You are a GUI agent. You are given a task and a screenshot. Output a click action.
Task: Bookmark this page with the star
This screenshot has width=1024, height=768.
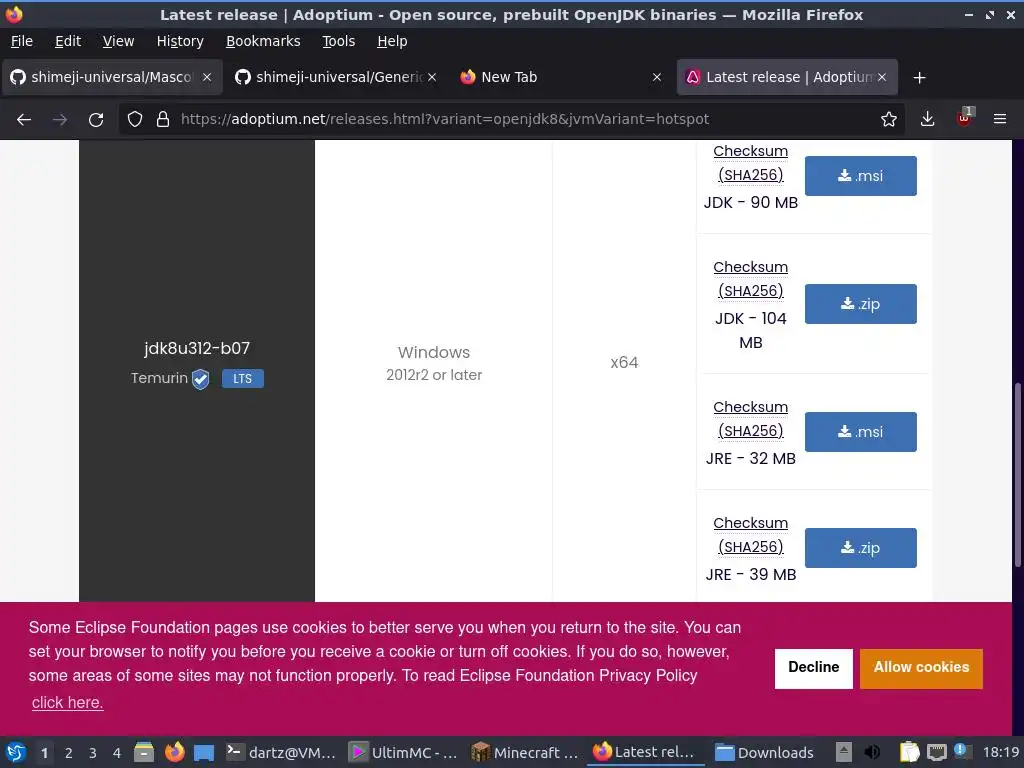click(x=888, y=120)
